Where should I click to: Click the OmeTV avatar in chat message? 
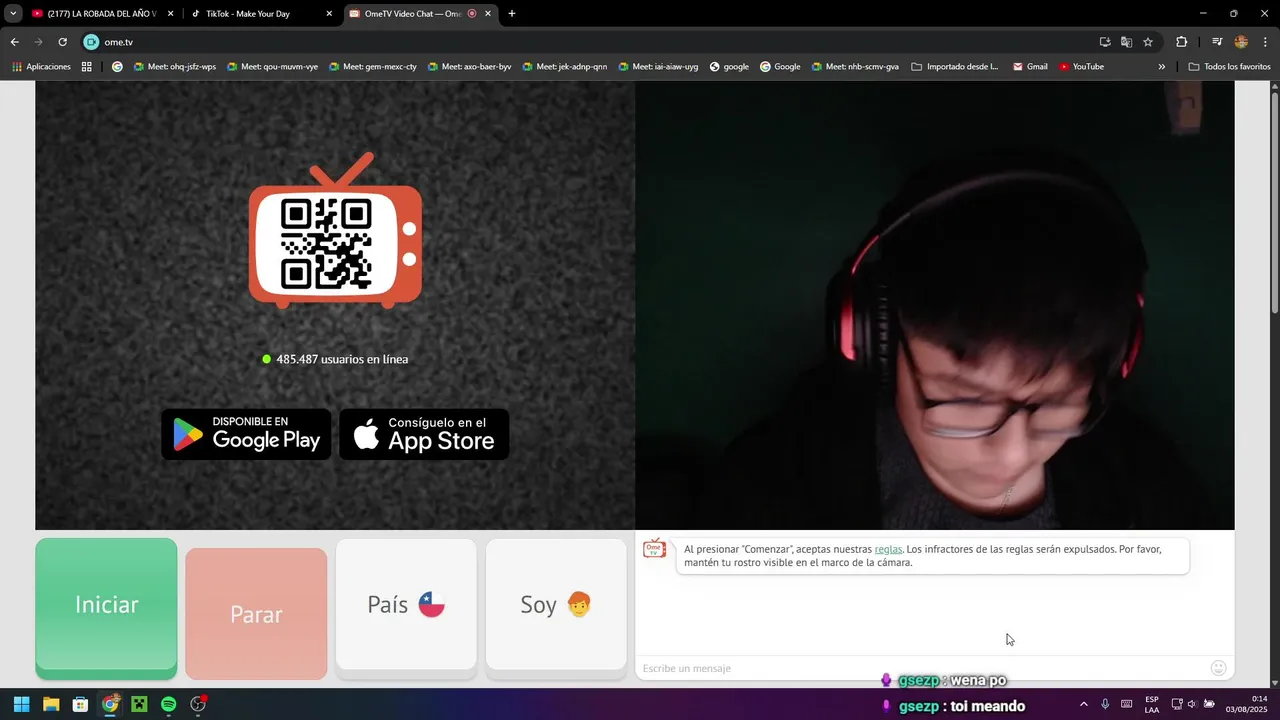[654, 549]
